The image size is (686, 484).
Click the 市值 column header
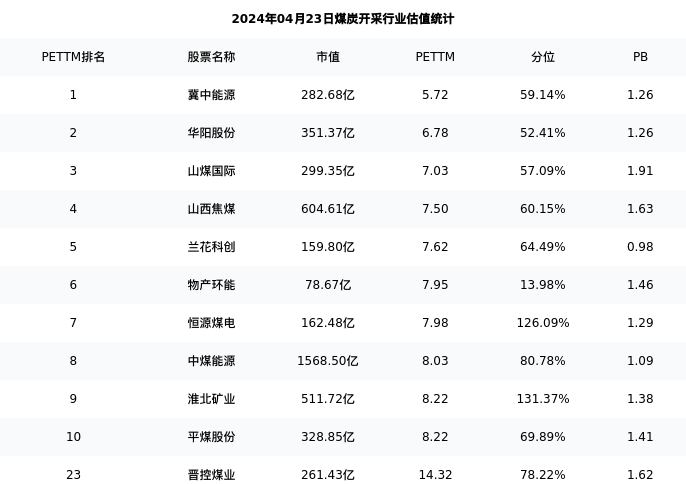[328, 57]
